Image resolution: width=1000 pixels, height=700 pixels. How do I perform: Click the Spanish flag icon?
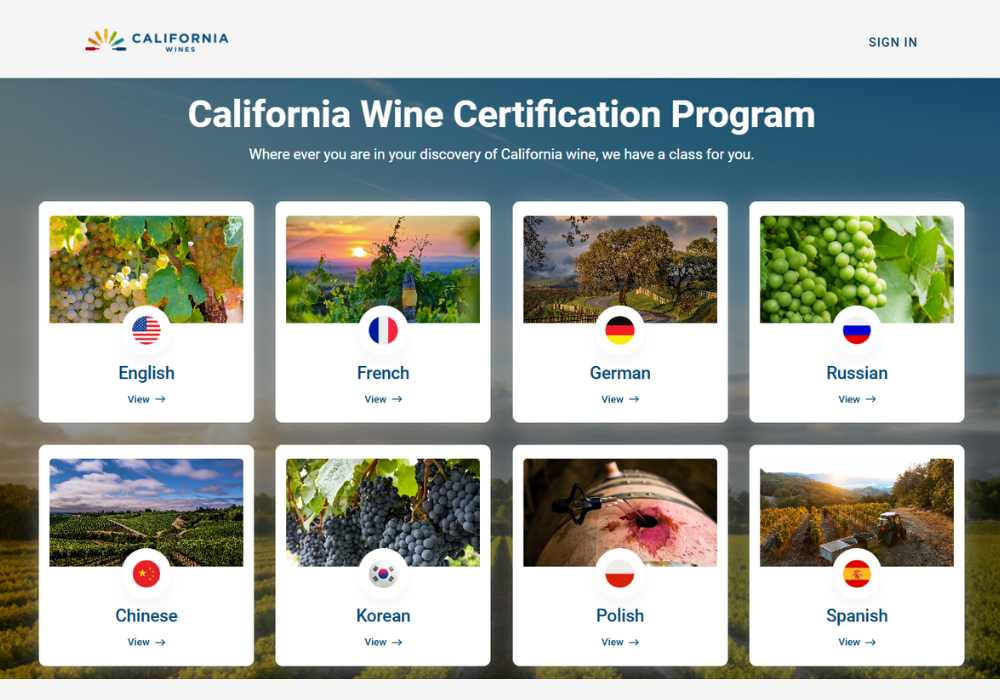pos(857,574)
